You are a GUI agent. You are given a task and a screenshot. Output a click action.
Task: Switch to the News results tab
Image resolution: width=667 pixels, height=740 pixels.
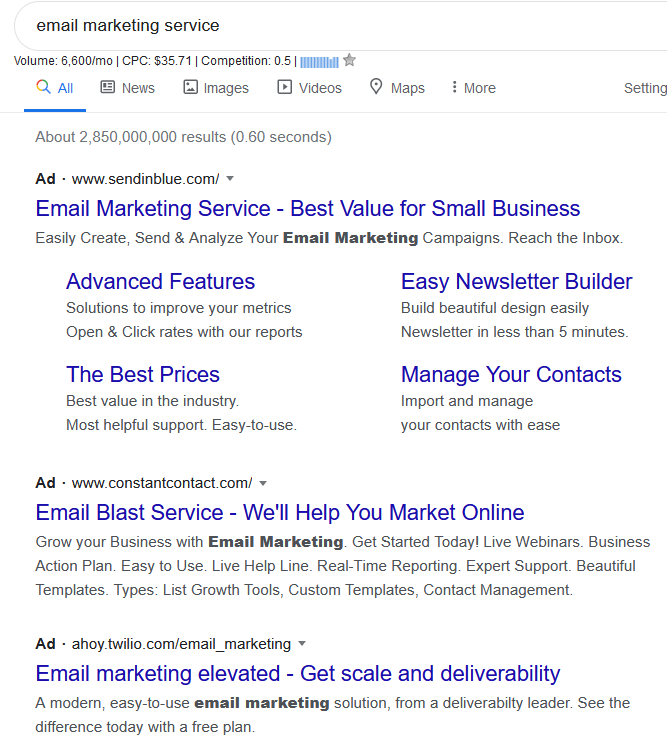pyautogui.click(x=137, y=88)
